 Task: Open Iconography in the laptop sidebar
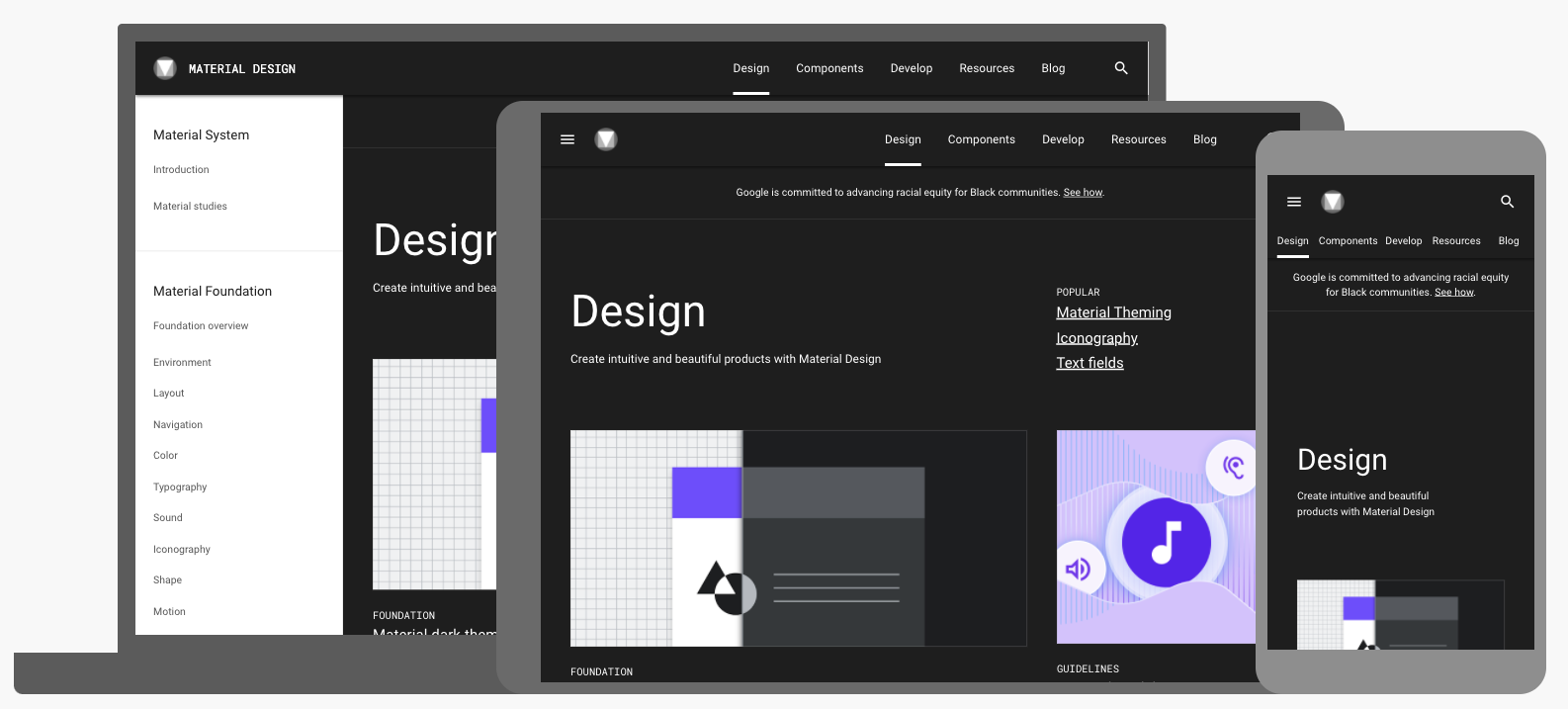(182, 550)
